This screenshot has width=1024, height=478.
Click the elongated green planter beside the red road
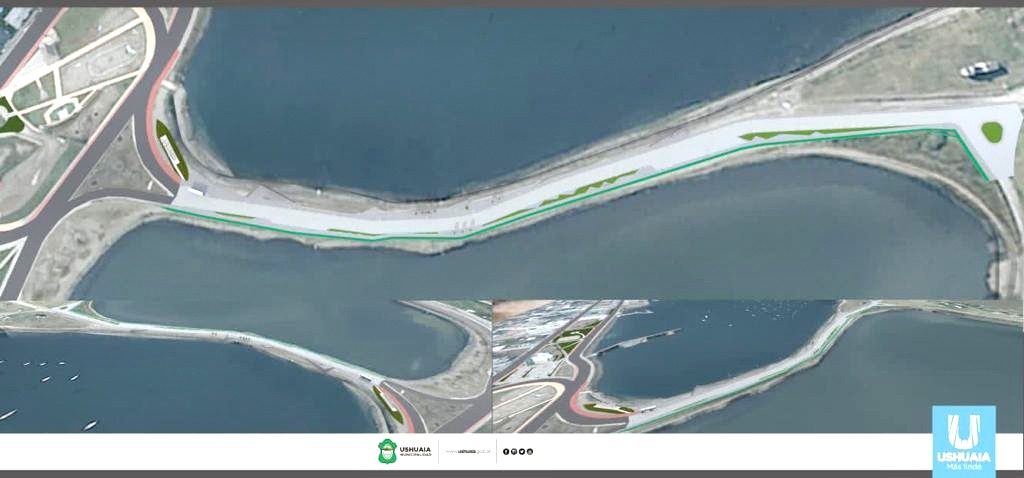(171, 148)
